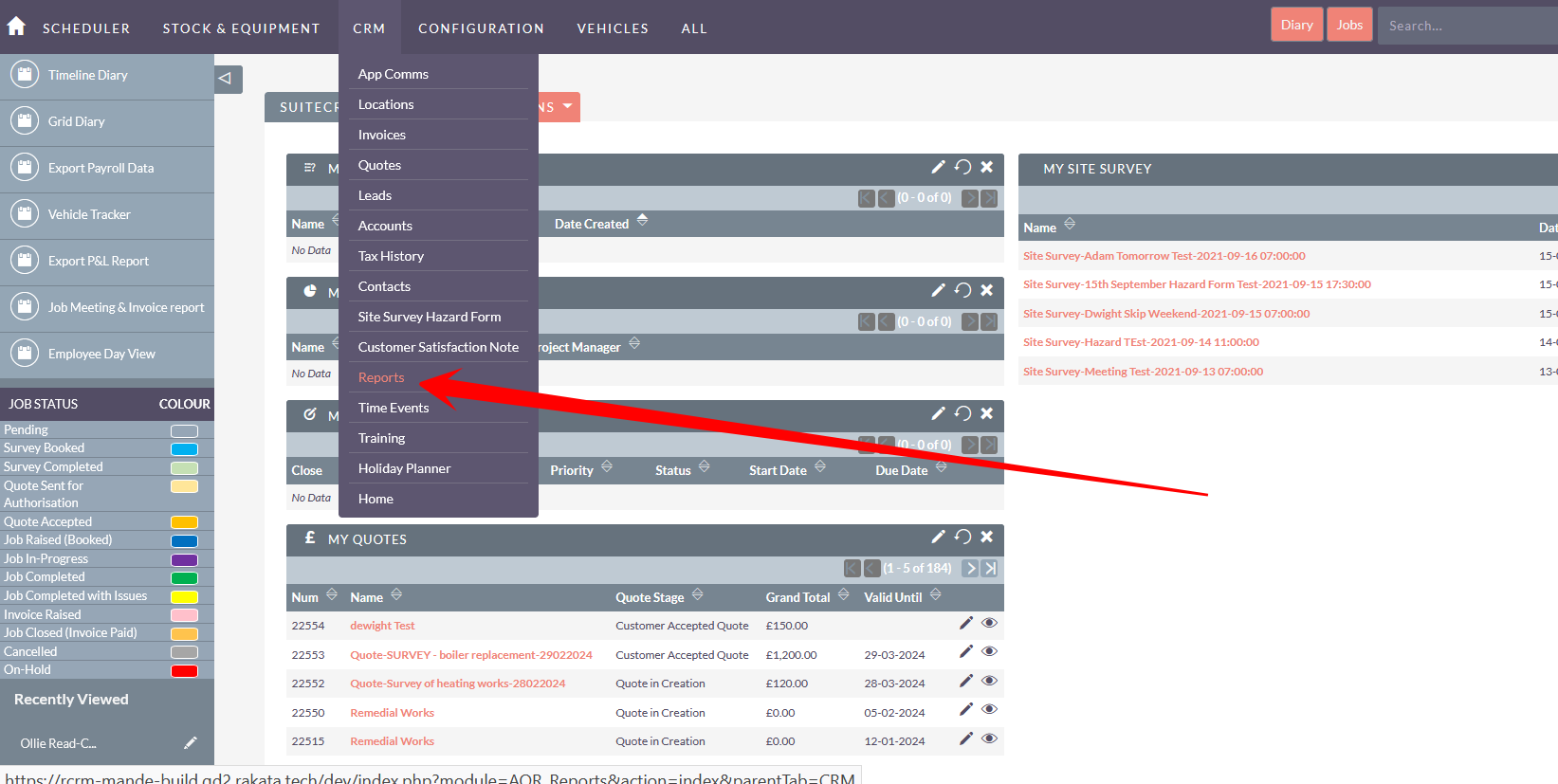
Task: View details of quote 22553 eye icon
Action: click(x=989, y=651)
